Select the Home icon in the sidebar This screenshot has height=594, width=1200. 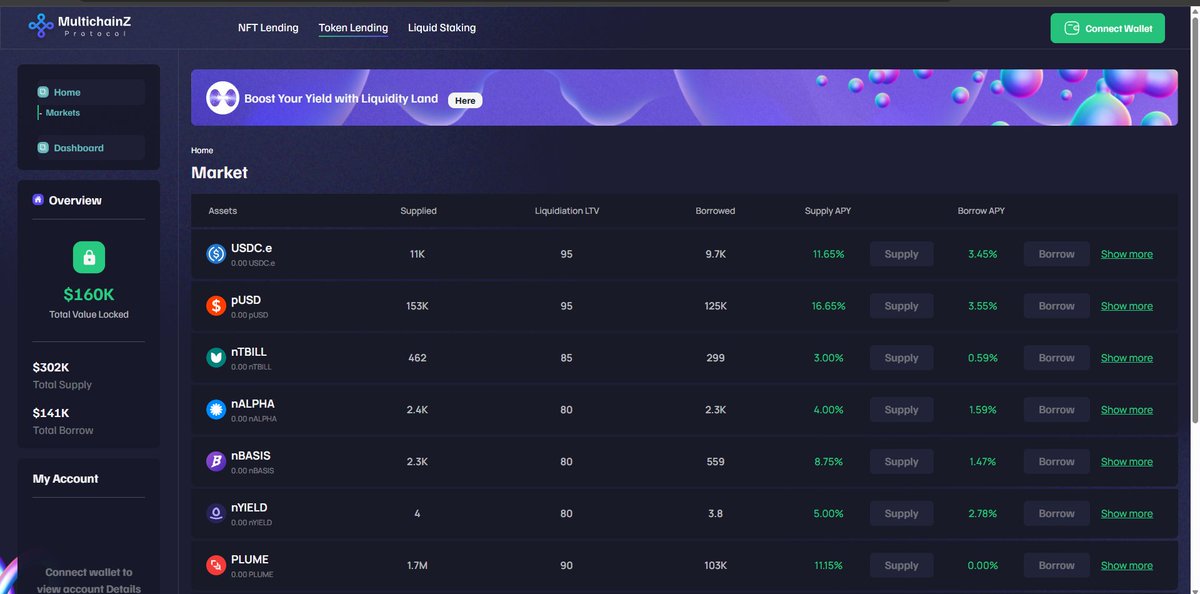[x=42, y=91]
